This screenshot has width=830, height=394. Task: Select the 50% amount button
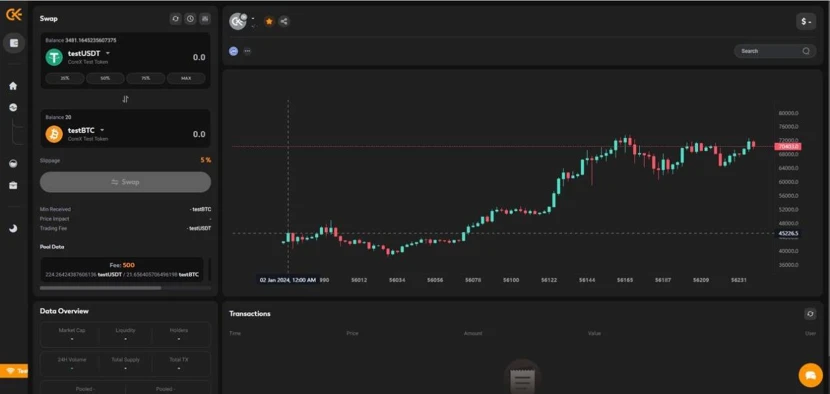105,78
